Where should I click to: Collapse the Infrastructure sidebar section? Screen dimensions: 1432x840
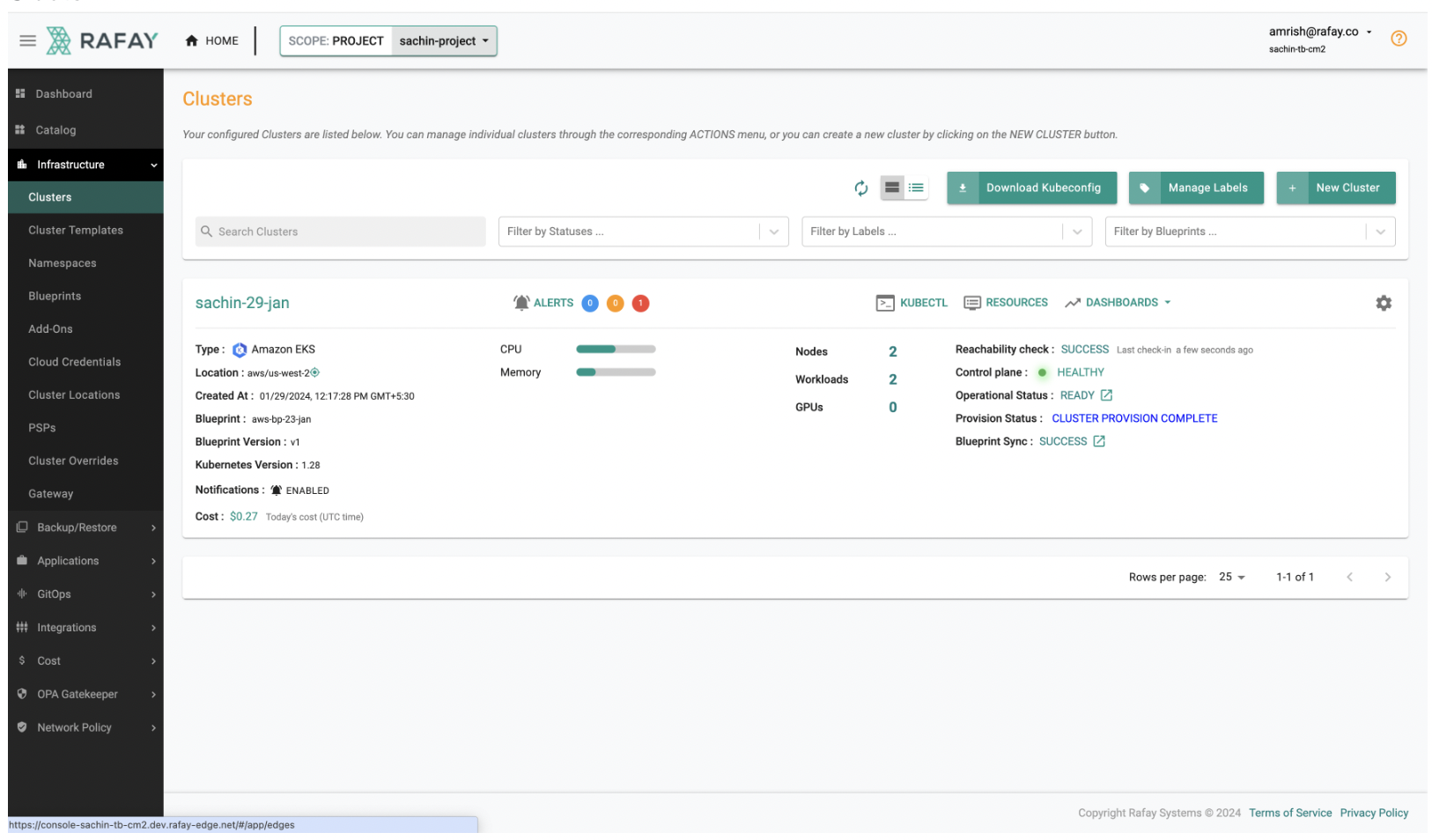(x=85, y=165)
